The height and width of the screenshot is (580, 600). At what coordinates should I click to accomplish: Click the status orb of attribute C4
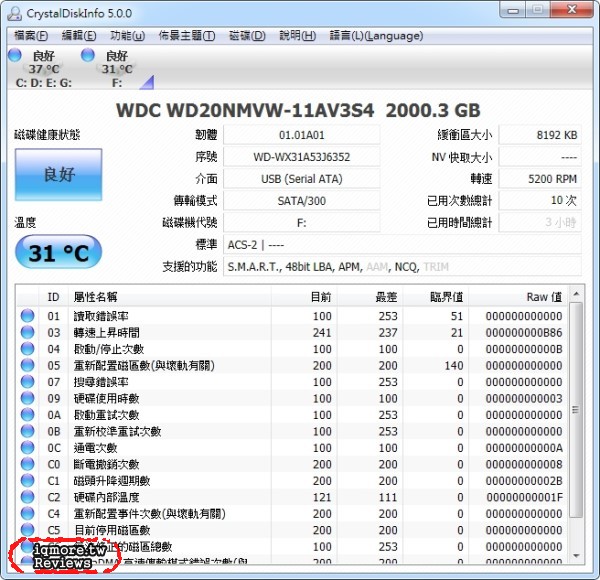pyautogui.click(x=27, y=513)
